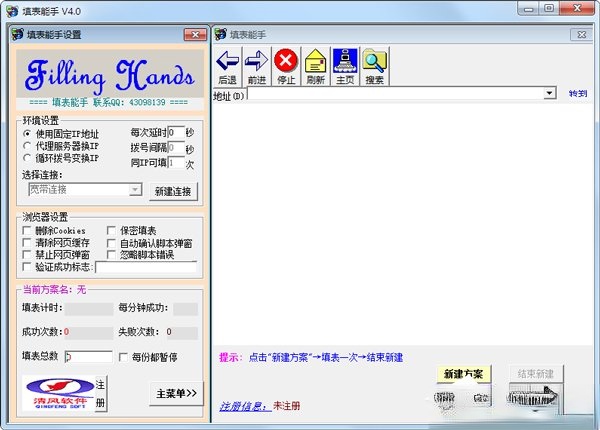Click the 主菜单>> button
Screen dimensions: 600x430
click(x=176, y=393)
